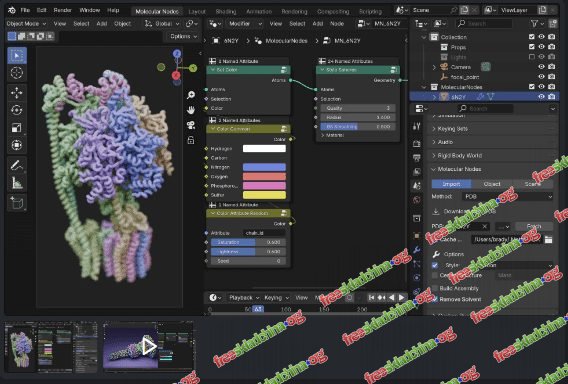This screenshot has width=568, height=384.
Task: Activate the 3D cursor tool
Action: coord(17,73)
